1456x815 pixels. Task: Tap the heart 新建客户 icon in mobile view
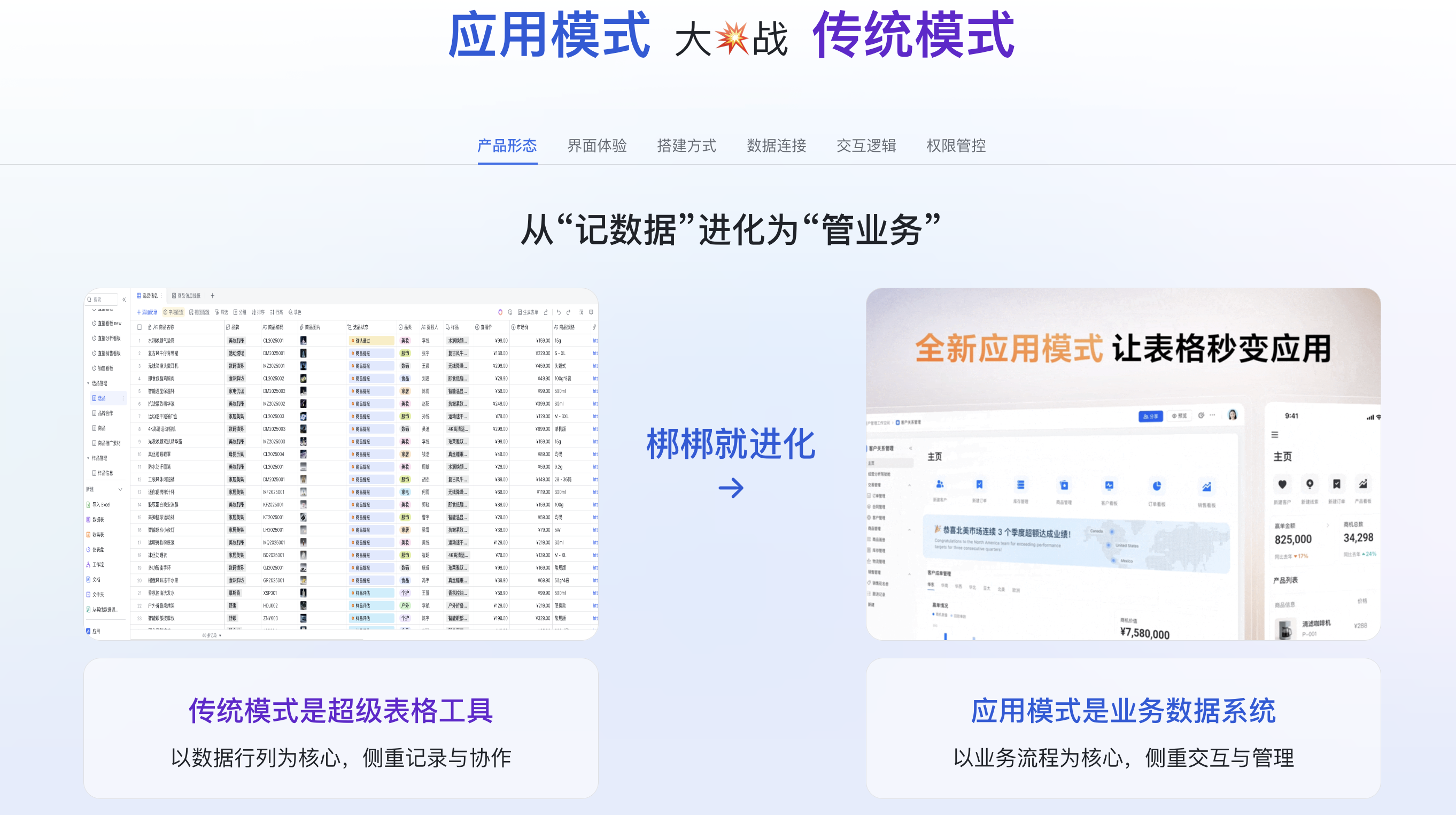(1282, 485)
